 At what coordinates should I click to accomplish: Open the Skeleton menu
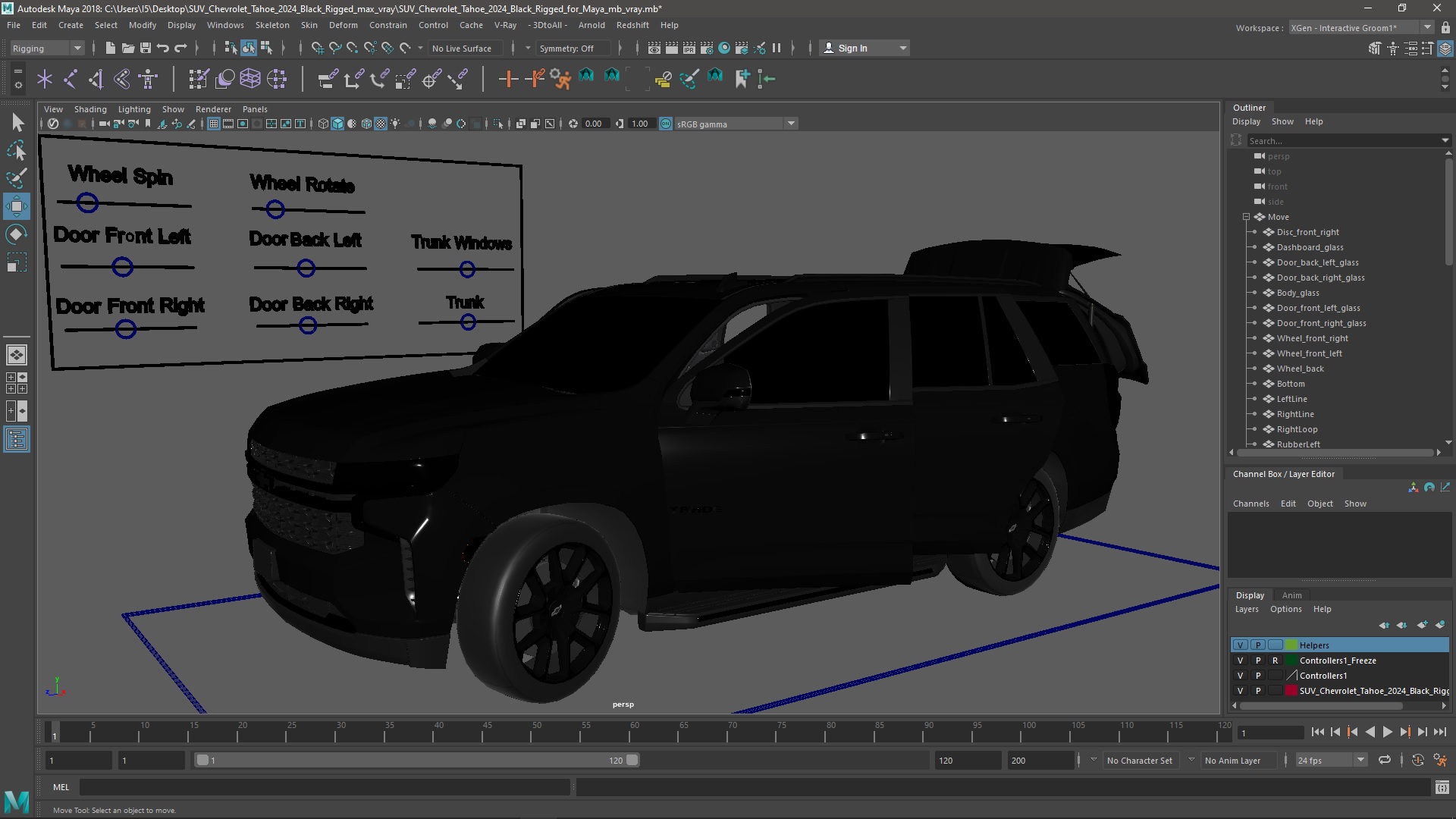(x=272, y=25)
